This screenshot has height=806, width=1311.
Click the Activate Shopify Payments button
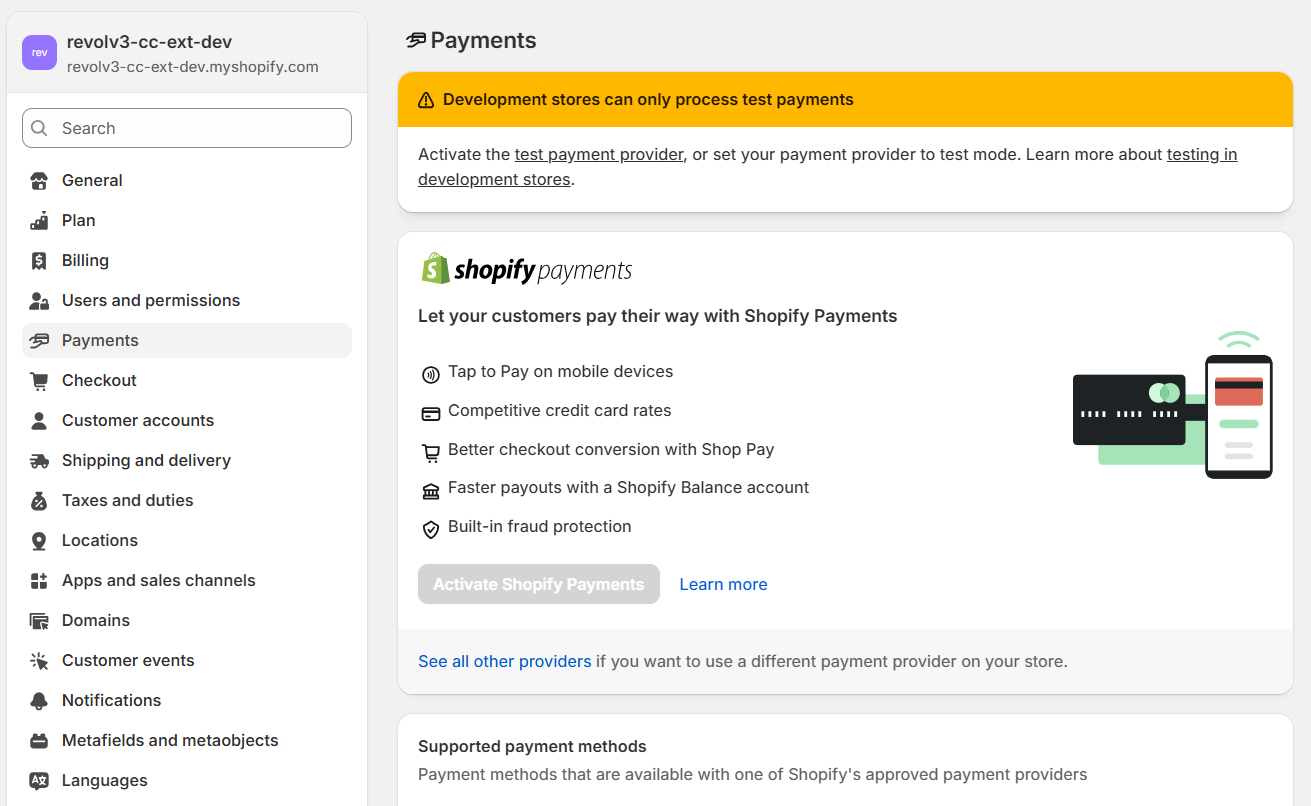pos(538,584)
